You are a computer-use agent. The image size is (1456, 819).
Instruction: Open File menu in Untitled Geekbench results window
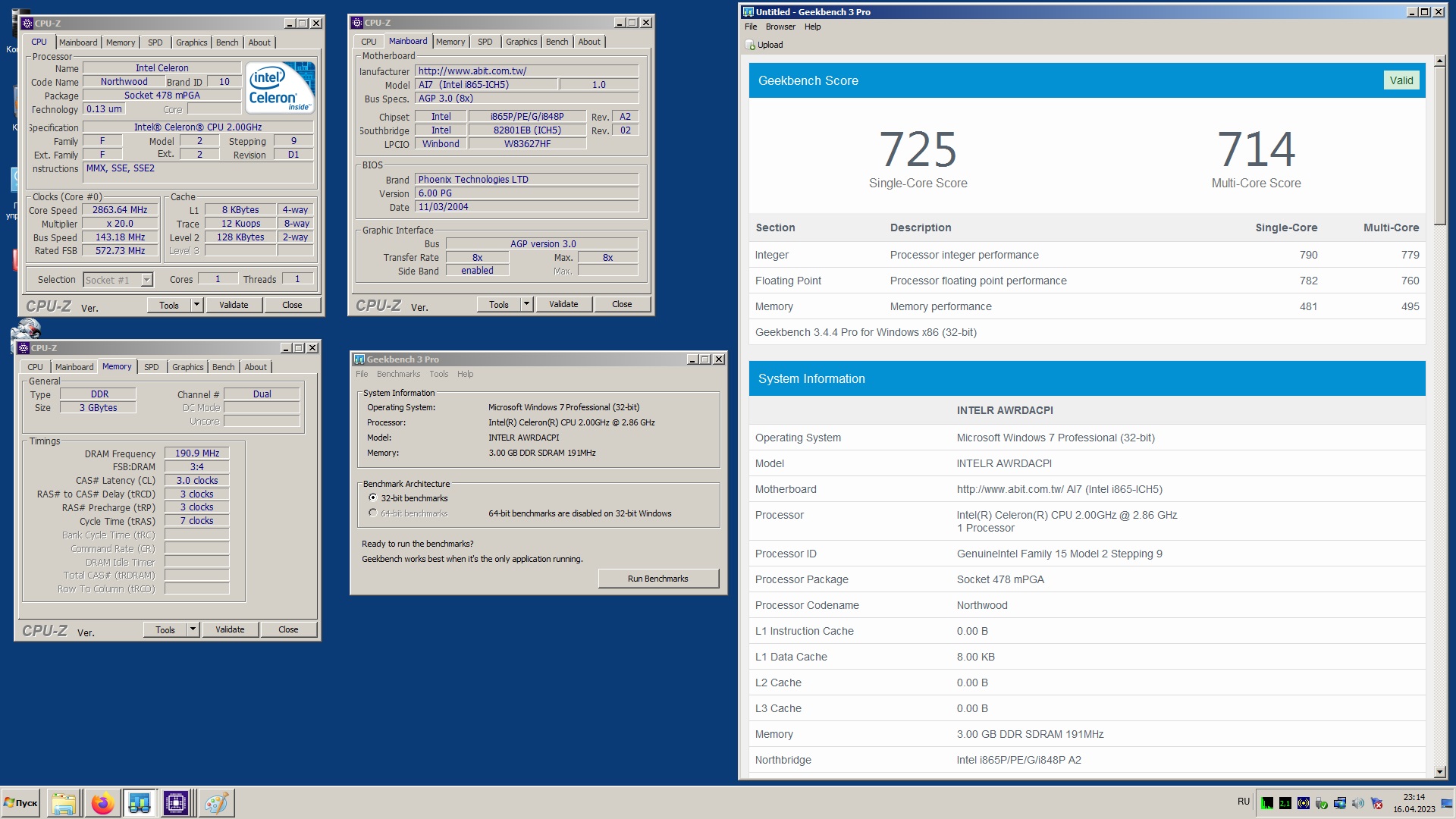click(751, 27)
